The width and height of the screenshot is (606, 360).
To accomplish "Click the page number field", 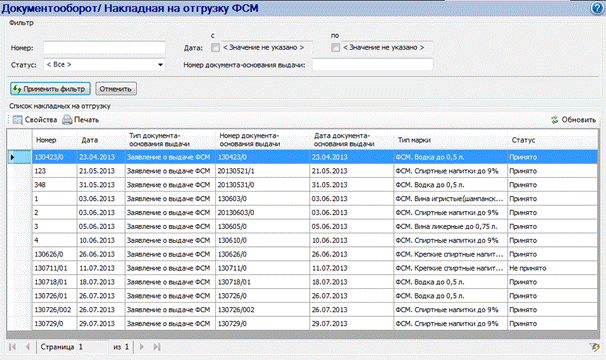I will click(93, 347).
